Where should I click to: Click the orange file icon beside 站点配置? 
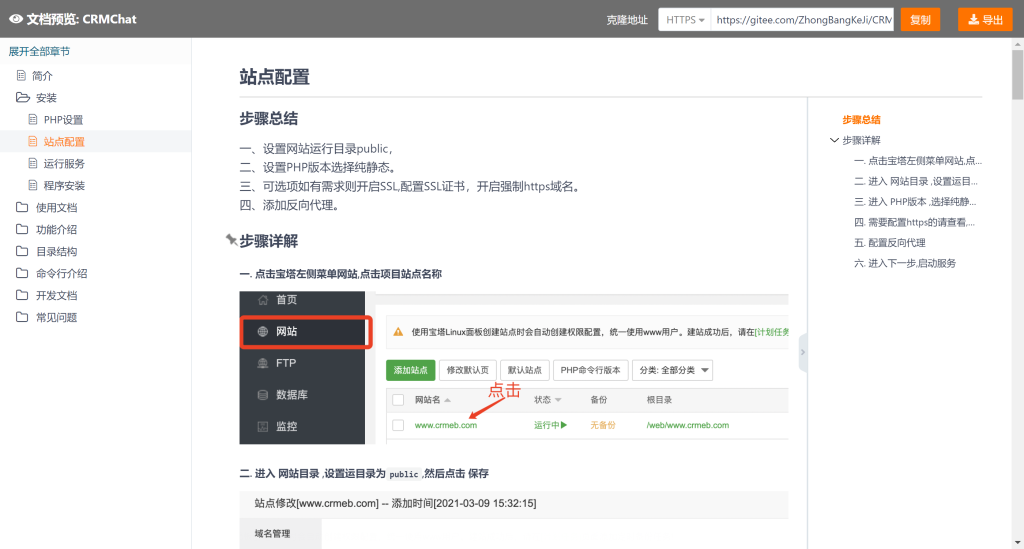33,141
